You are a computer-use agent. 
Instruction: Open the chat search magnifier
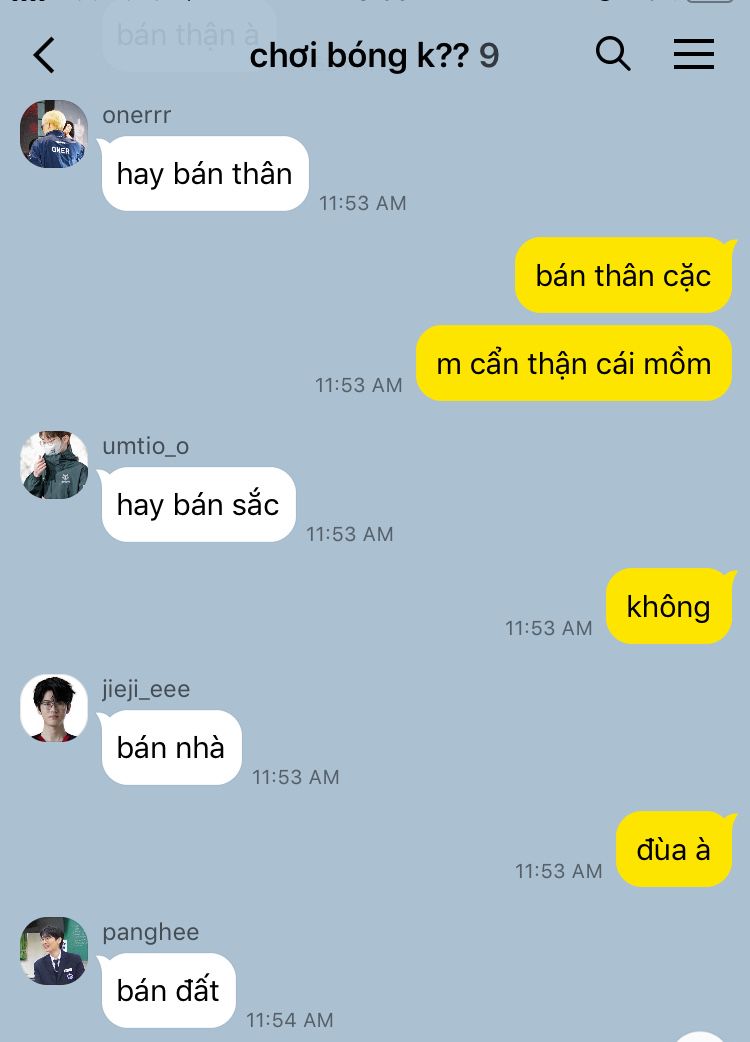(612, 54)
